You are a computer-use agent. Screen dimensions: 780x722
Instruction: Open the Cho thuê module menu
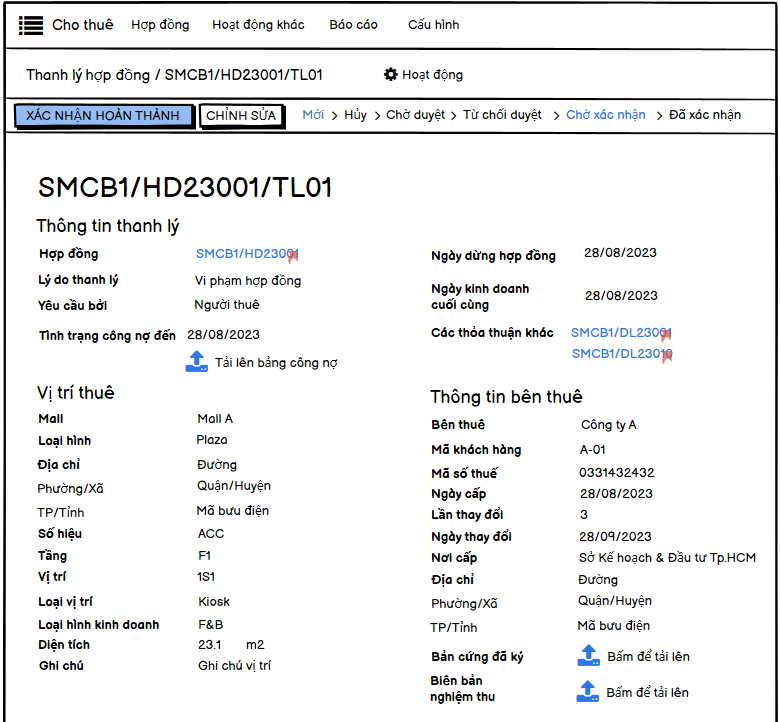click(x=83, y=25)
